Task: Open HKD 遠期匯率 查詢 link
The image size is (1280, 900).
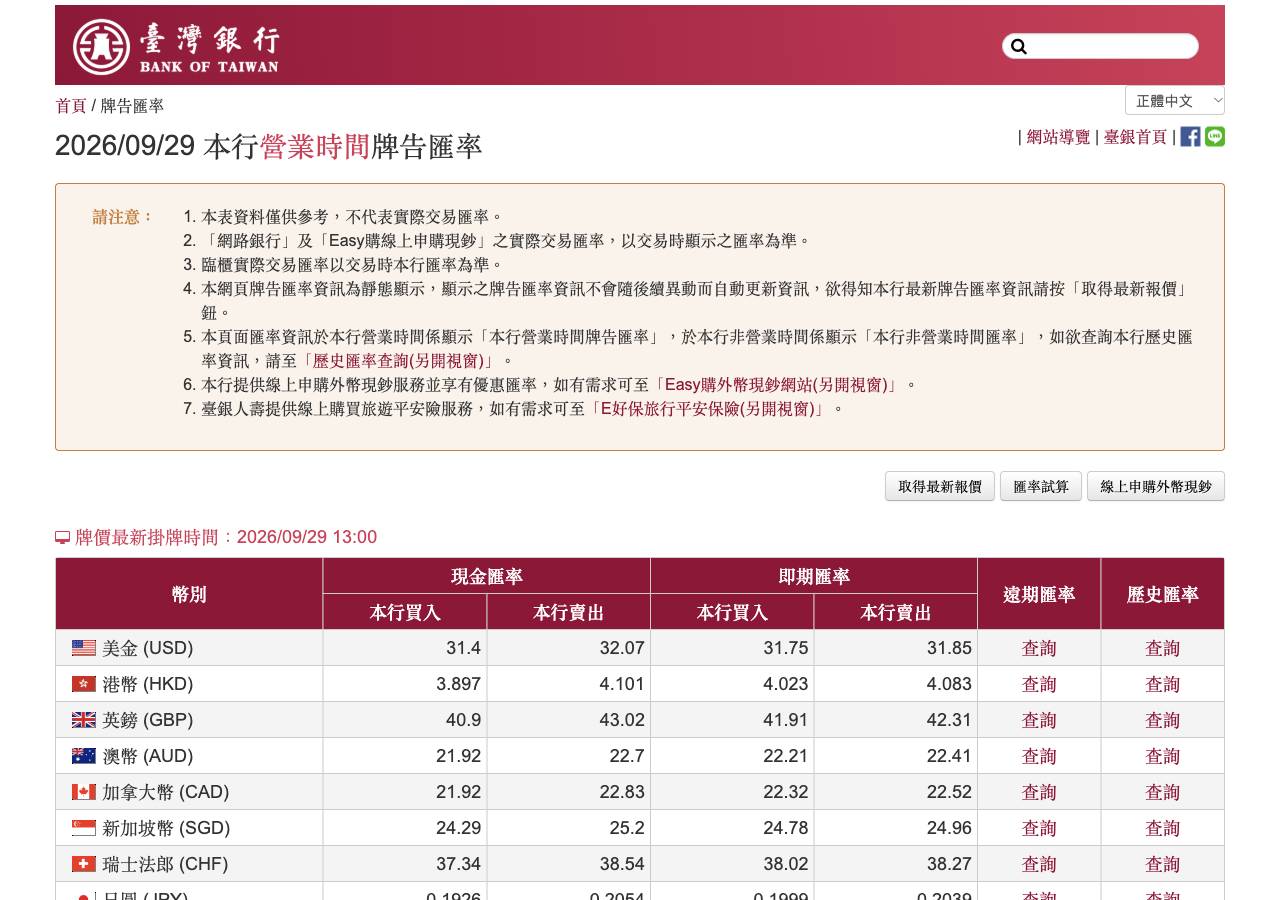Action: click(1039, 684)
